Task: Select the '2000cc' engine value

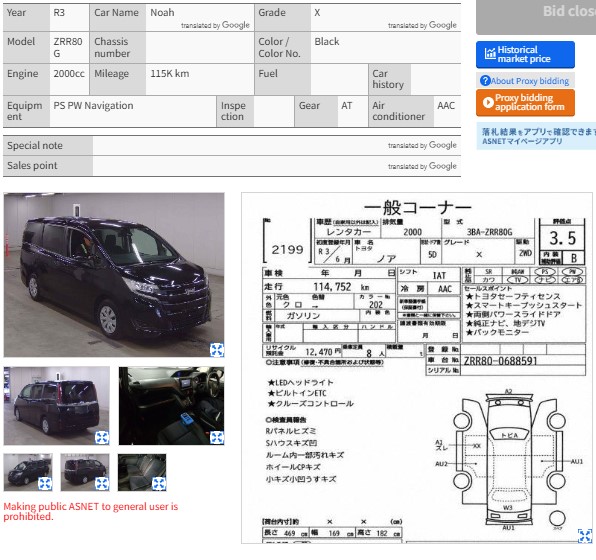Action: [69, 73]
